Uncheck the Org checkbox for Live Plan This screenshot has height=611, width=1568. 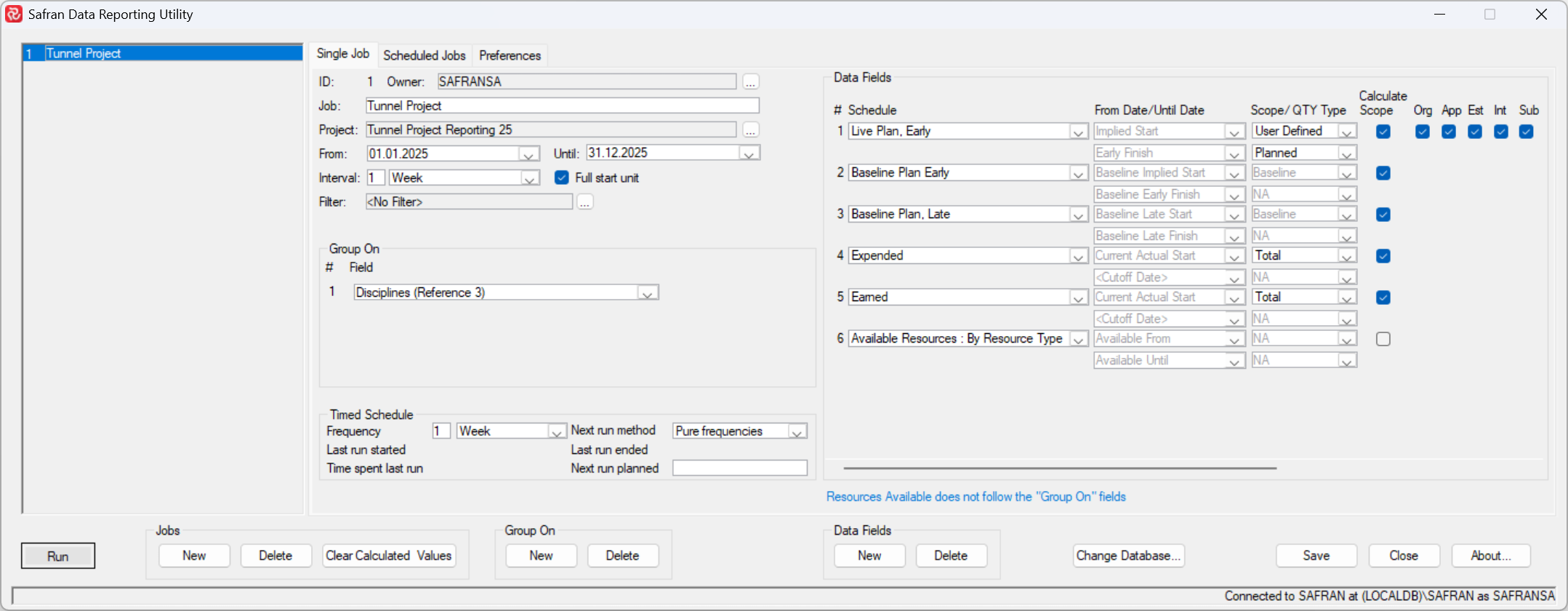(x=1422, y=132)
